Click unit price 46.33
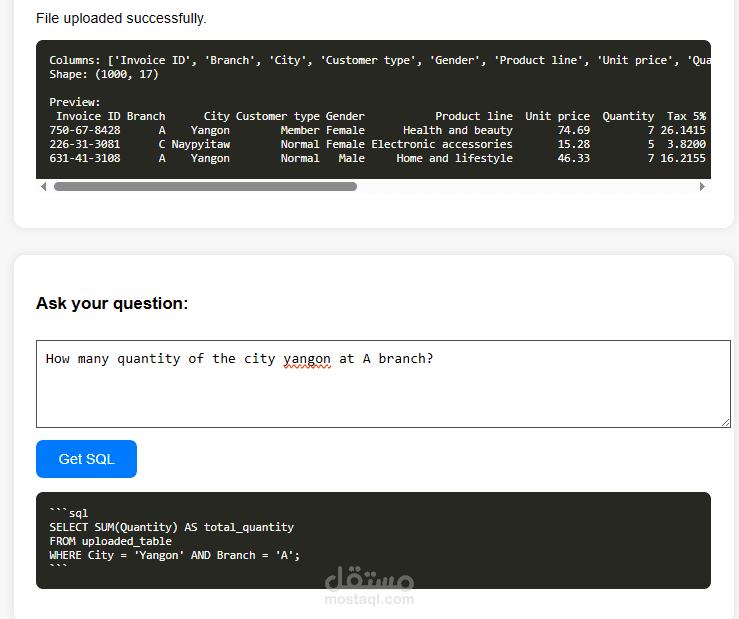 tap(574, 158)
